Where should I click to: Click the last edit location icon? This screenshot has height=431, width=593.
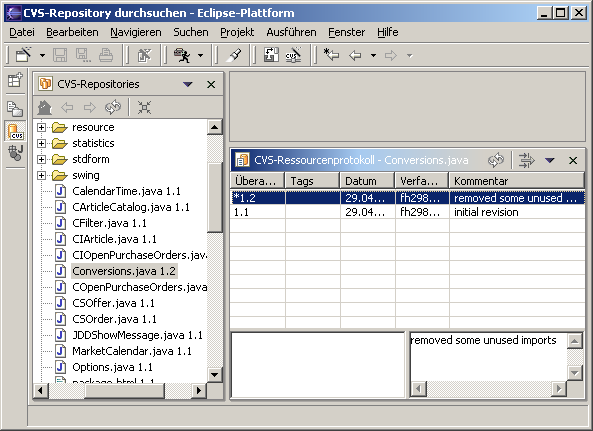pyautogui.click(x=331, y=55)
